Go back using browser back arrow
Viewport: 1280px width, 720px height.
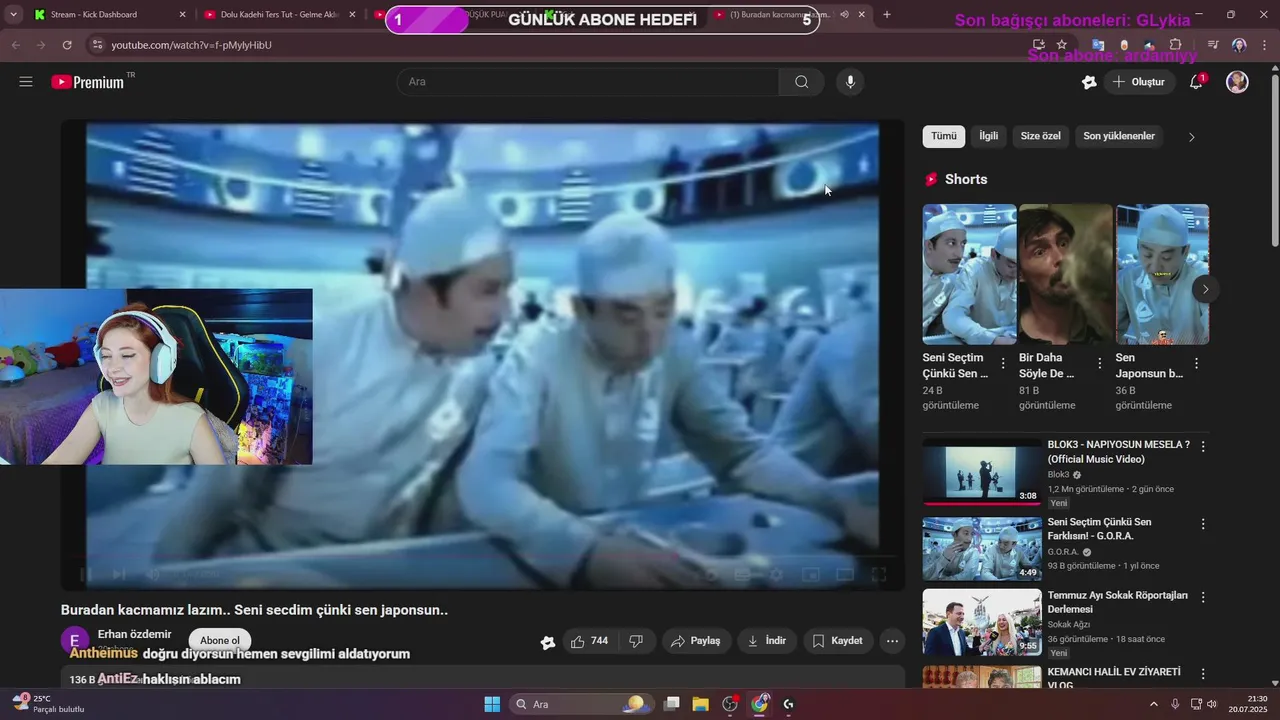15,45
